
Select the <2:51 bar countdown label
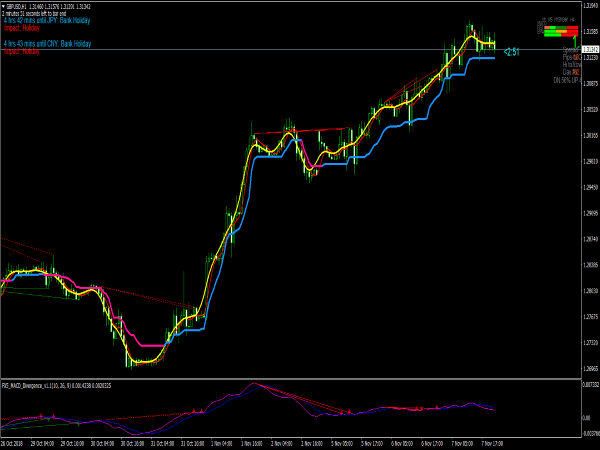pyautogui.click(x=512, y=52)
